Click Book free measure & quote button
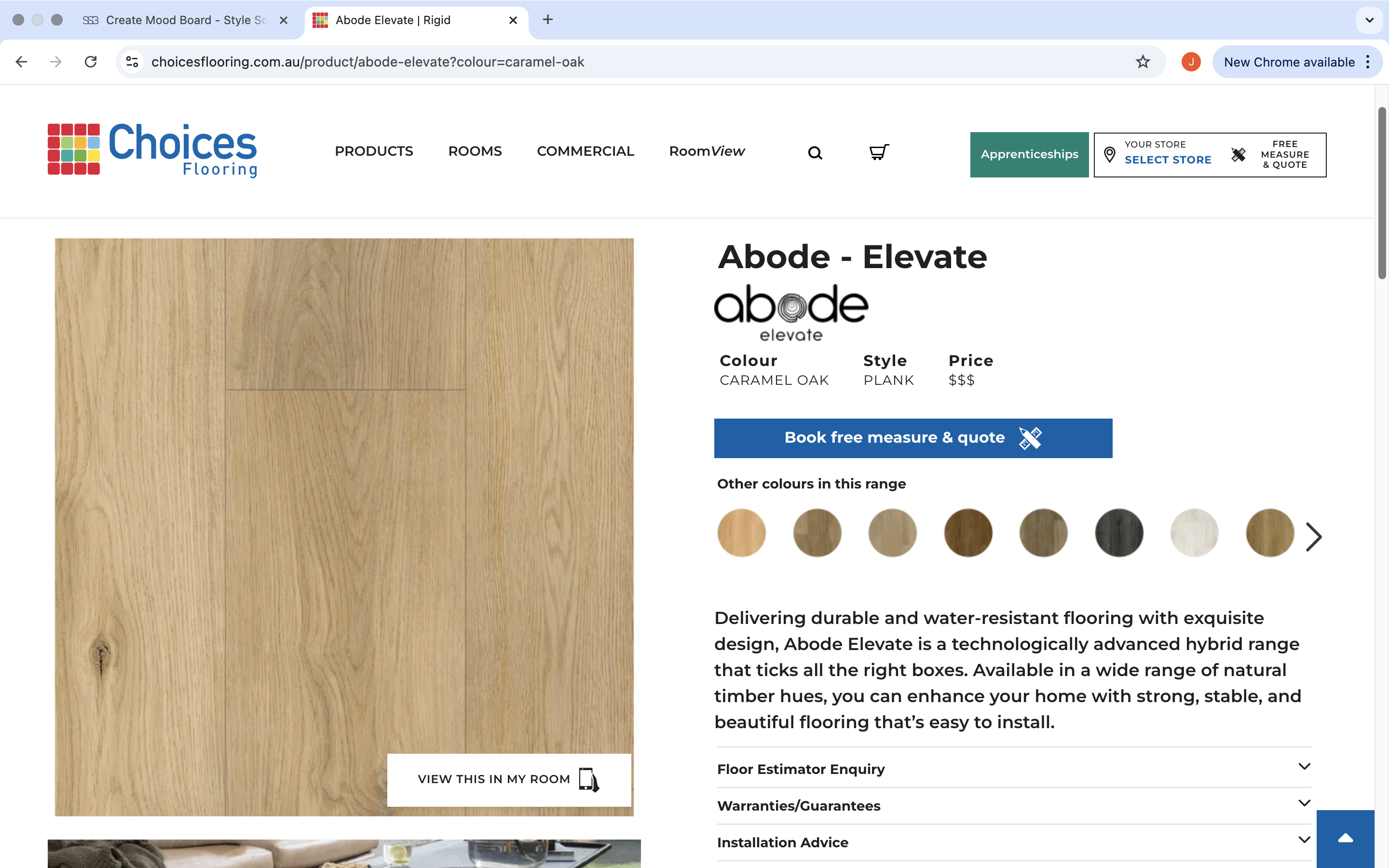 (912, 438)
